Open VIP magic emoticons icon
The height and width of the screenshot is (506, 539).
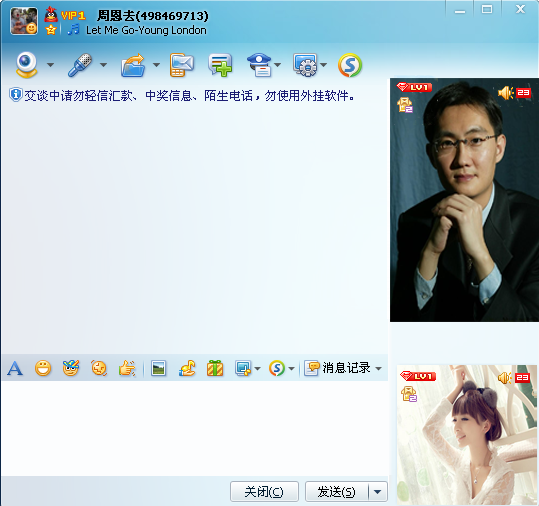tap(71, 368)
